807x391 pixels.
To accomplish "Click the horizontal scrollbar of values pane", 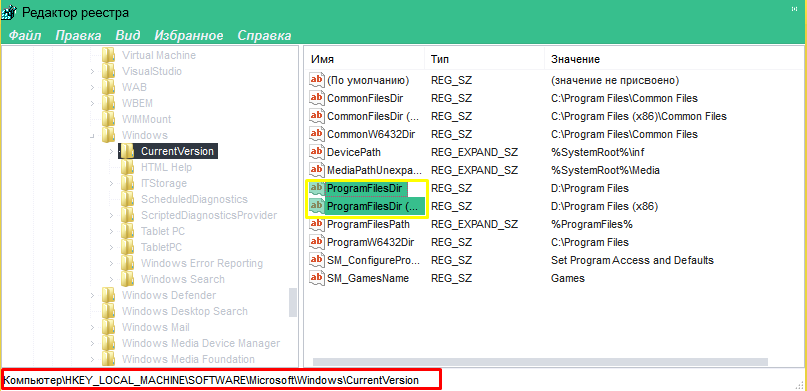I will pyautogui.click(x=540, y=362).
